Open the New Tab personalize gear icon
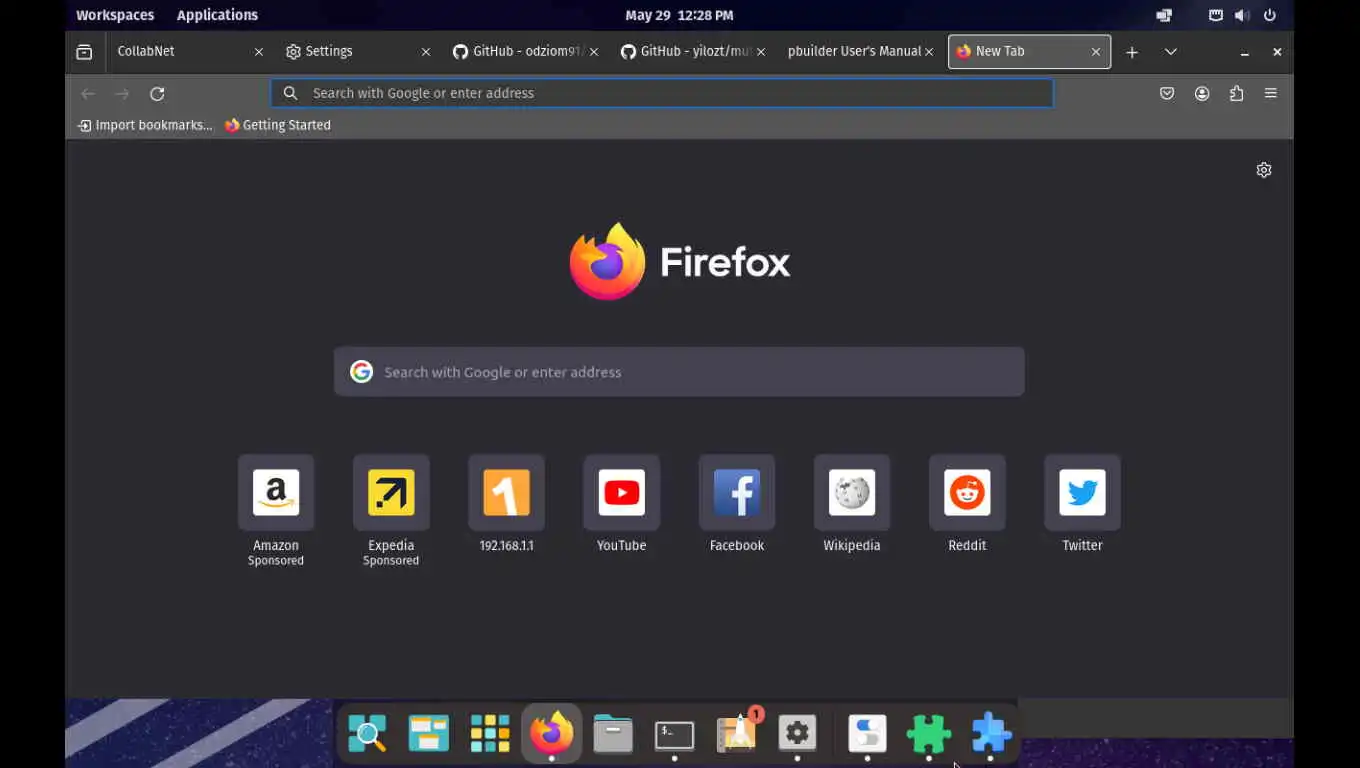Image resolution: width=1360 pixels, height=768 pixels. (x=1264, y=170)
